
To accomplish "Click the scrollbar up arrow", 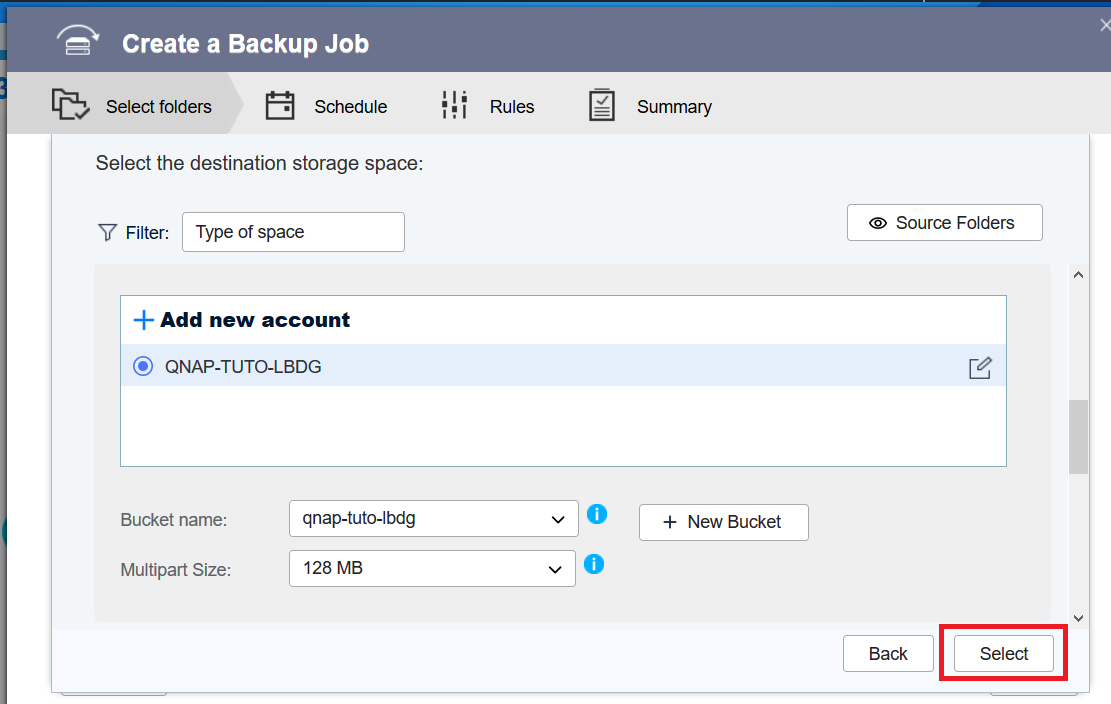I will (x=1078, y=275).
